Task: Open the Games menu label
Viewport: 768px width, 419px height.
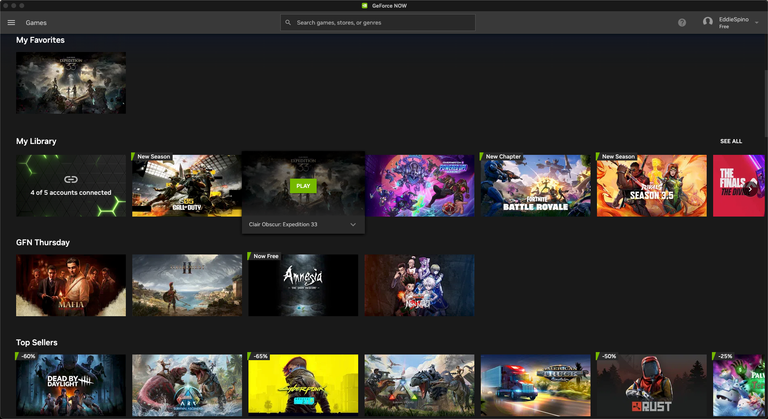Action: tap(36, 23)
